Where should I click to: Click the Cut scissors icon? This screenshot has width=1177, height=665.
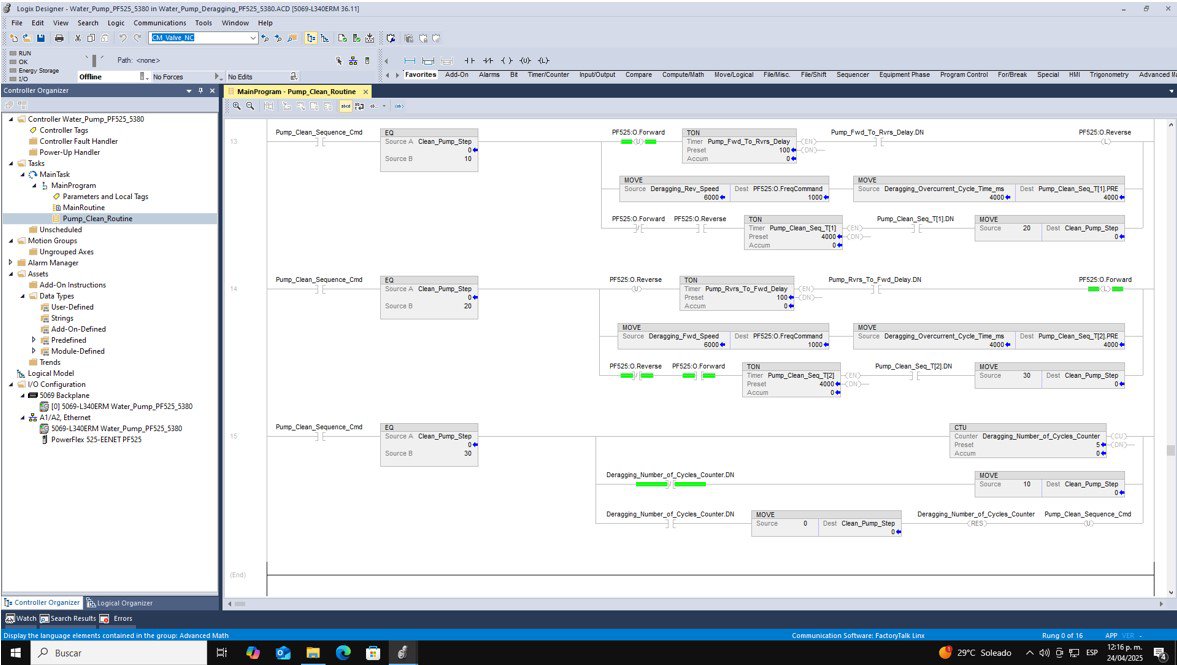click(x=77, y=38)
